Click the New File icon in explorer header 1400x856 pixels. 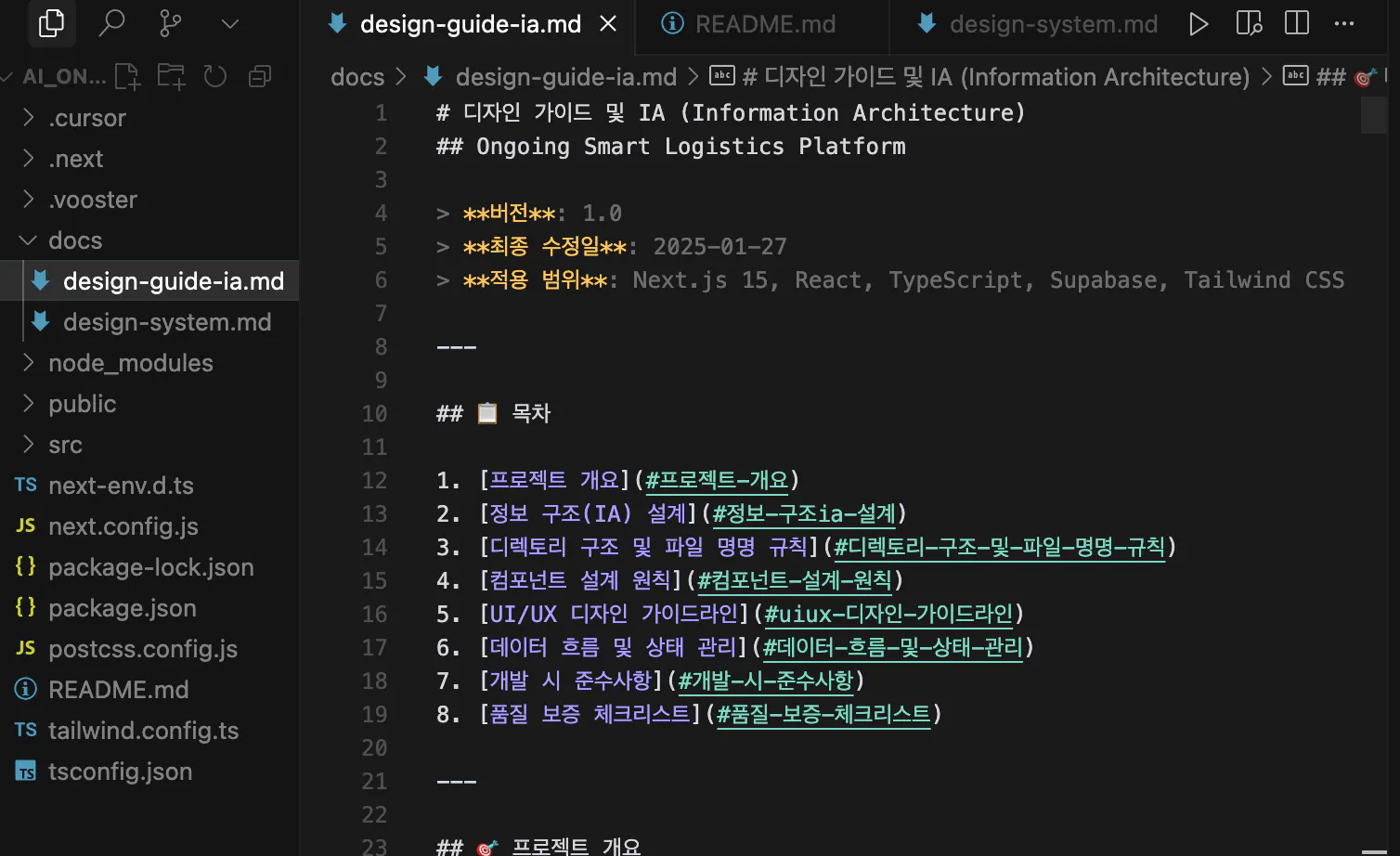(127, 76)
